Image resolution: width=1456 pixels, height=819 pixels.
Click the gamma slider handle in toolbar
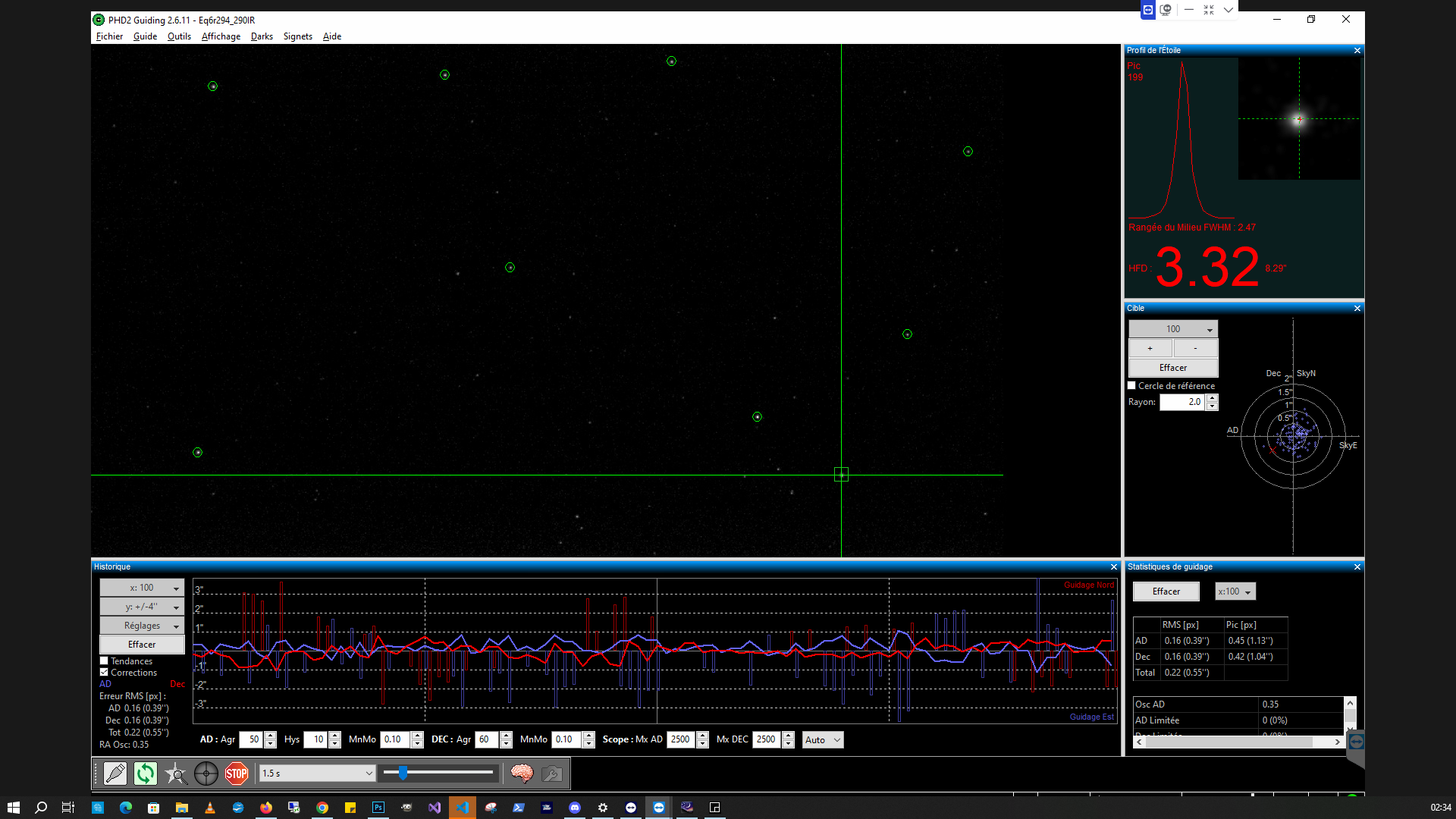point(403,773)
